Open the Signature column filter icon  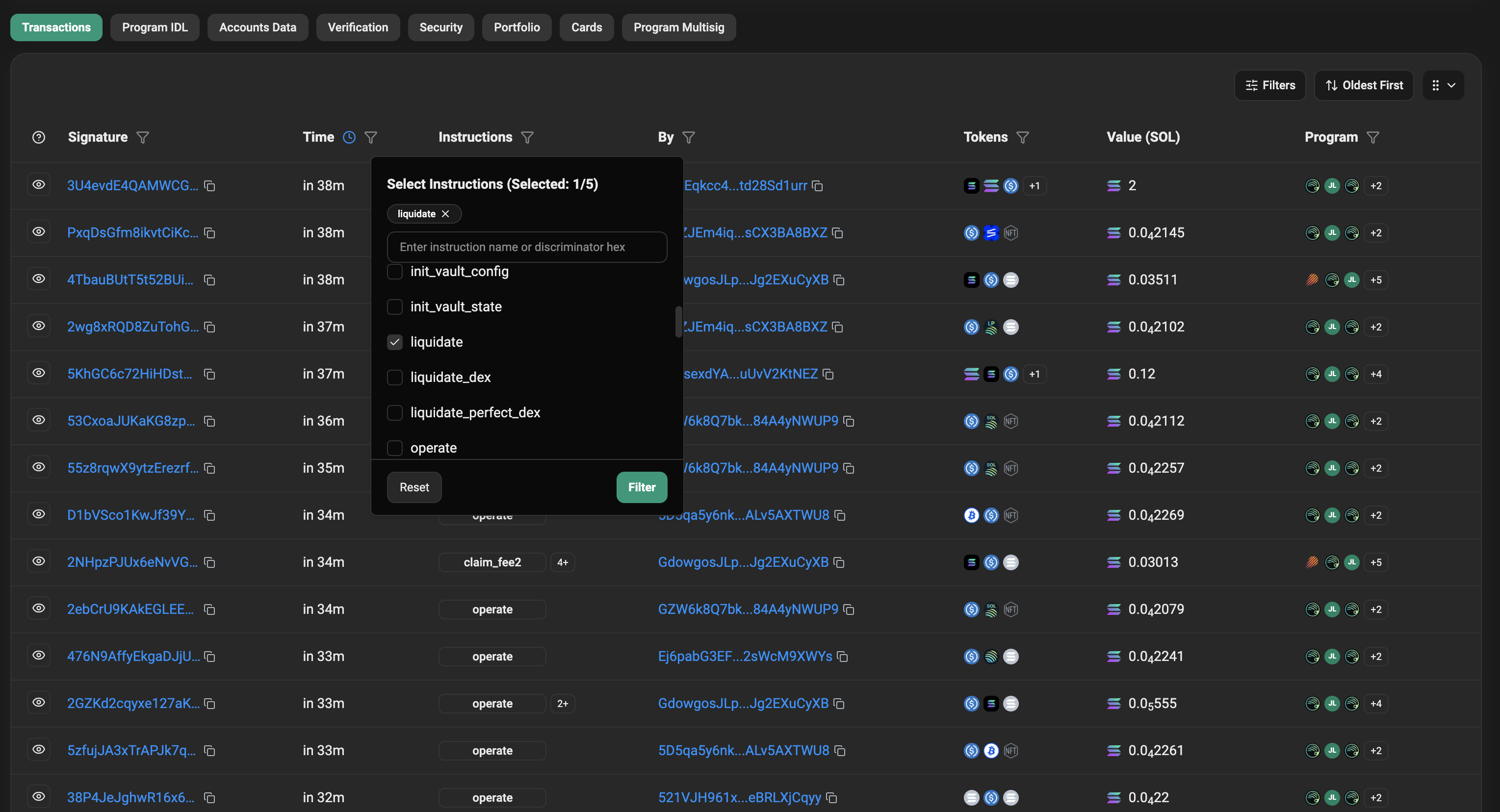[143, 137]
